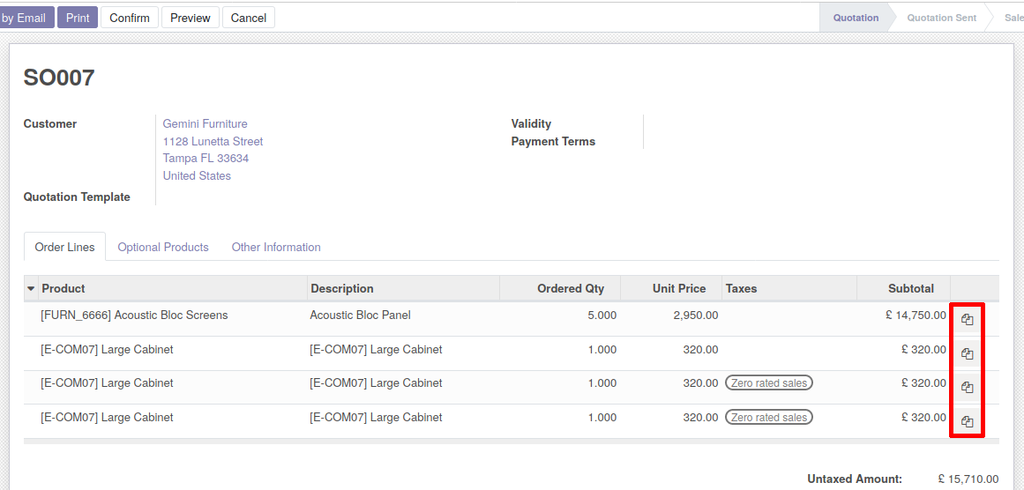Click the 5.000 ordered quantity cell
Screen dimensions: 1024x490
click(601, 315)
